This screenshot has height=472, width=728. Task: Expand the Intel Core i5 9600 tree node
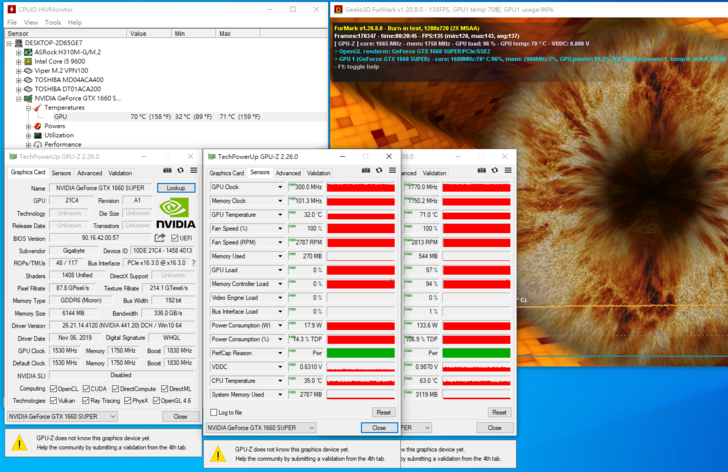19,61
